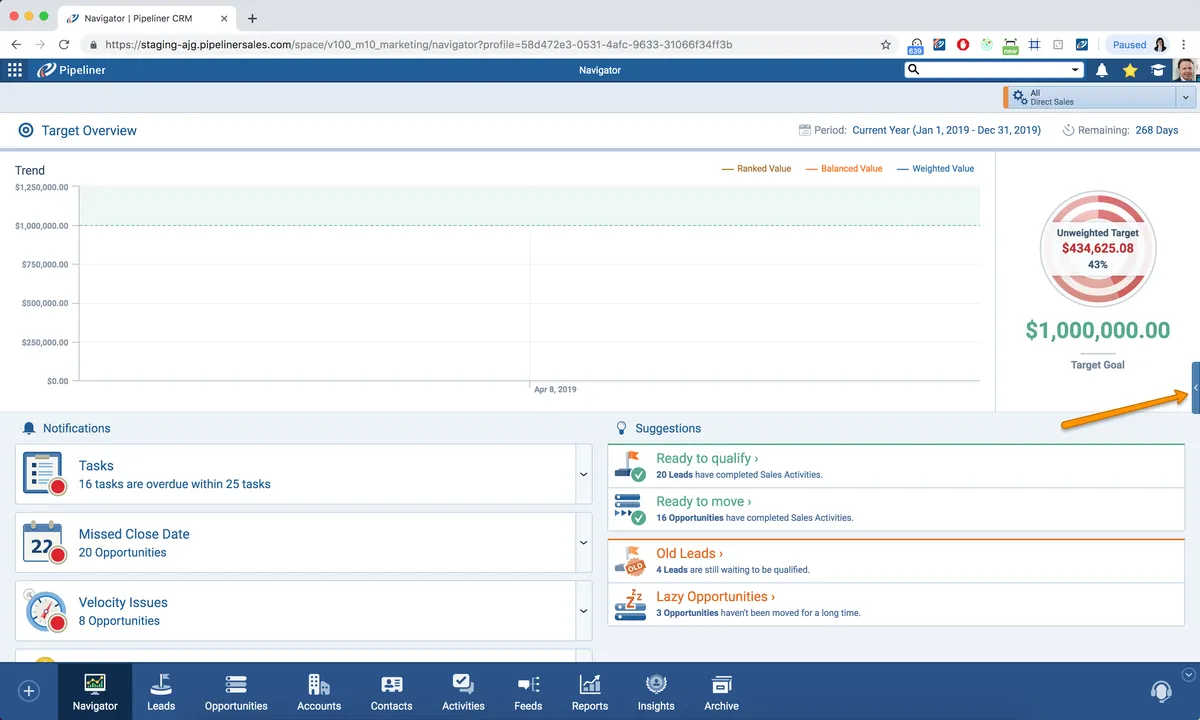Open Lazy Opportunities suggestion link
This screenshot has width=1200, height=720.
715,597
